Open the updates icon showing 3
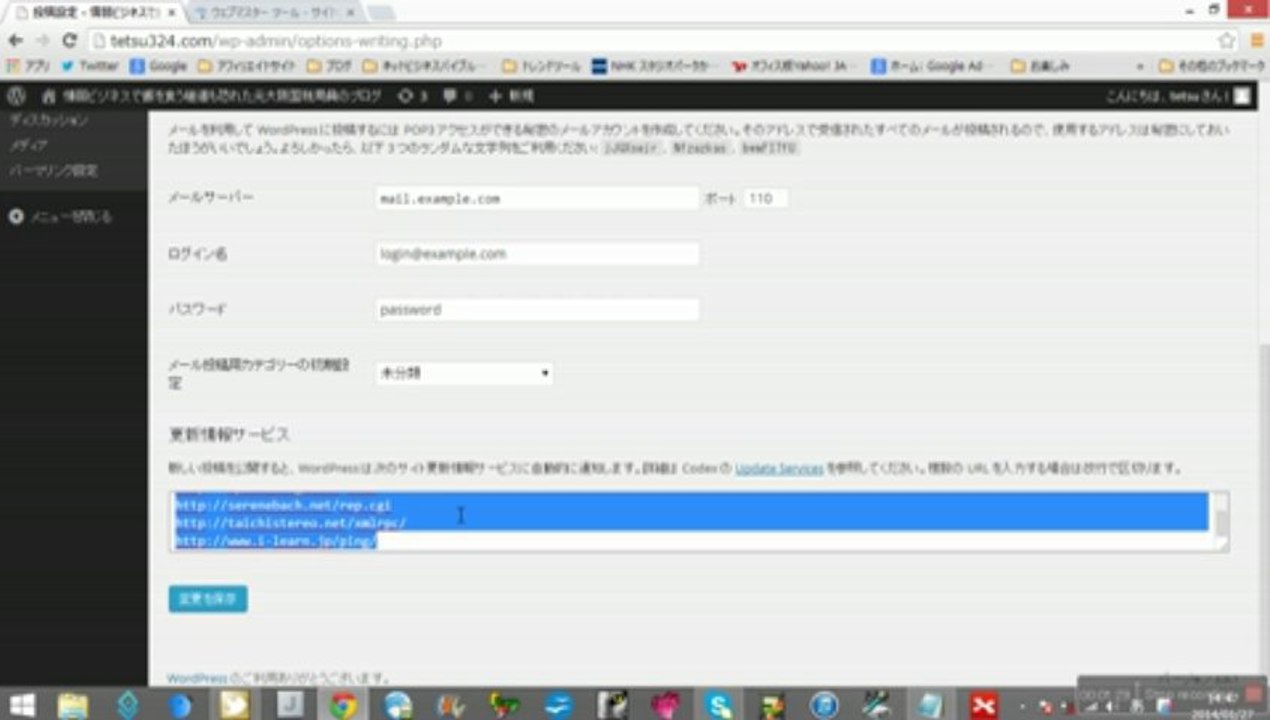Screen dimensions: 1270x720 pyautogui.click(x=413, y=96)
